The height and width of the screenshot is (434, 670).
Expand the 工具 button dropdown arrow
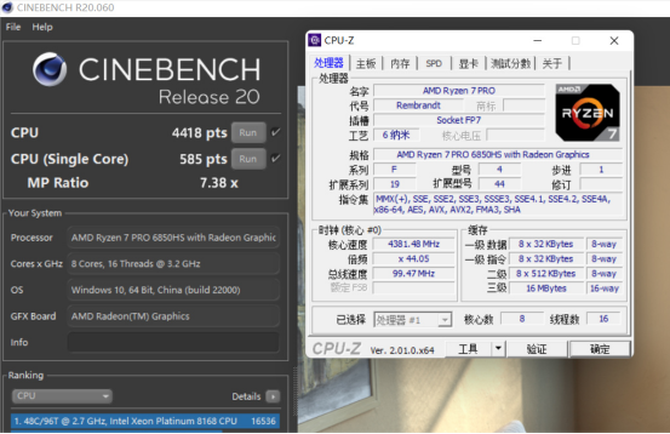(x=498, y=349)
